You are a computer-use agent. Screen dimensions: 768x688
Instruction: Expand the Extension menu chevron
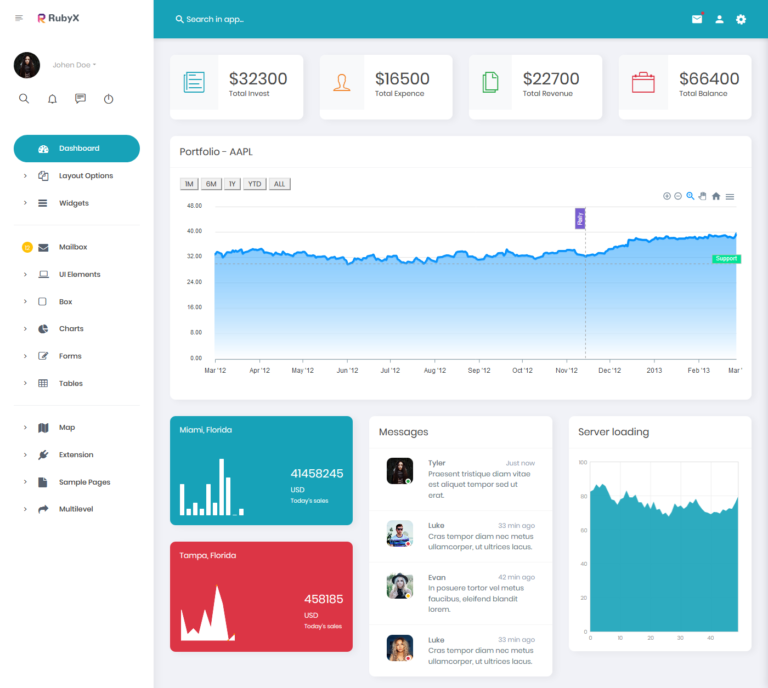(25, 455)
